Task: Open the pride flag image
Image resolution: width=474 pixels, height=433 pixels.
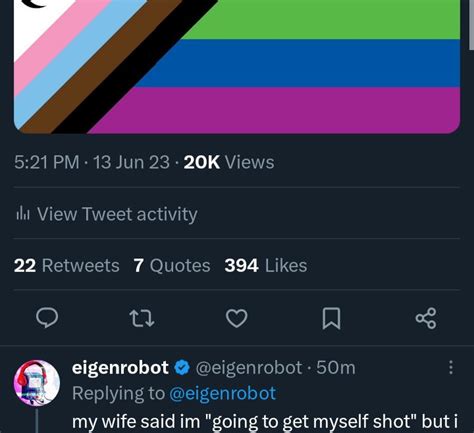Action: (237, 67)
